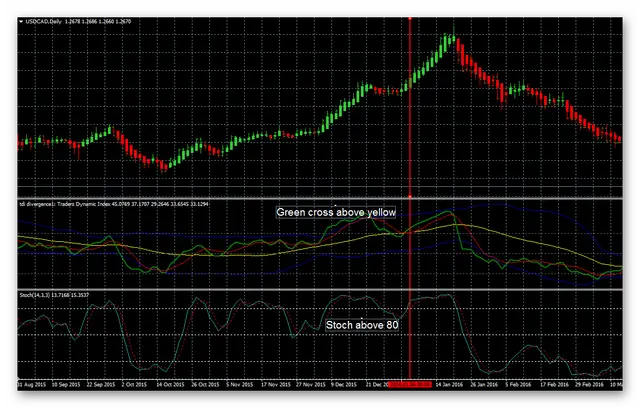This screenshot has height=408, width=640.
Task: Click the '27 Nov 2015' date label
Action: click(311, 384)
